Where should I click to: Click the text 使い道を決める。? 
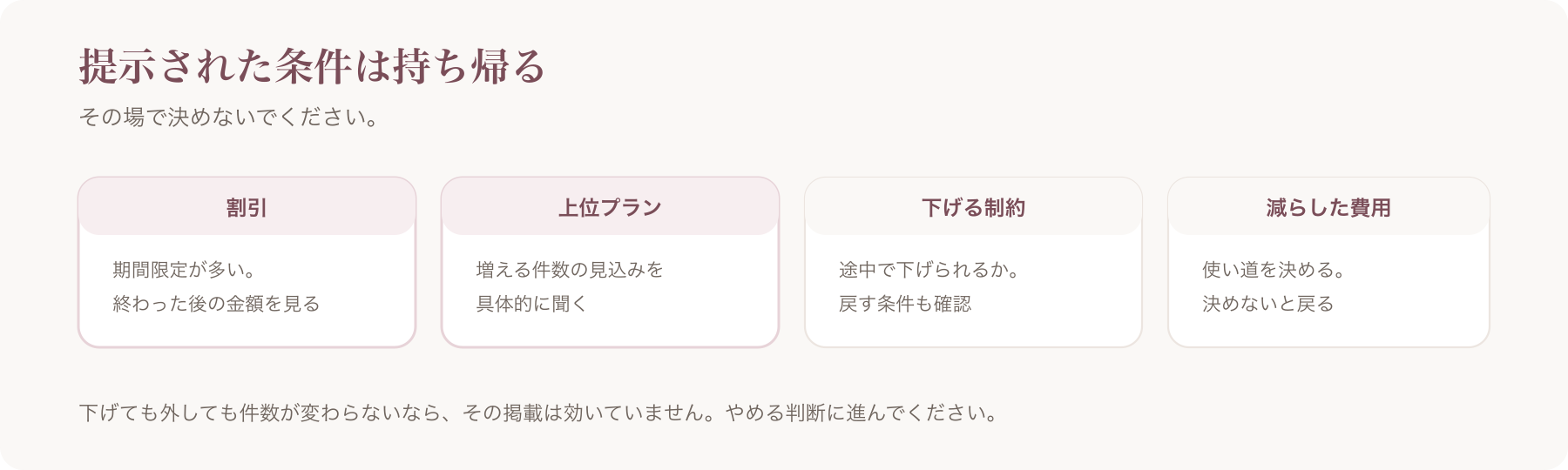(x=1274, y=270)
